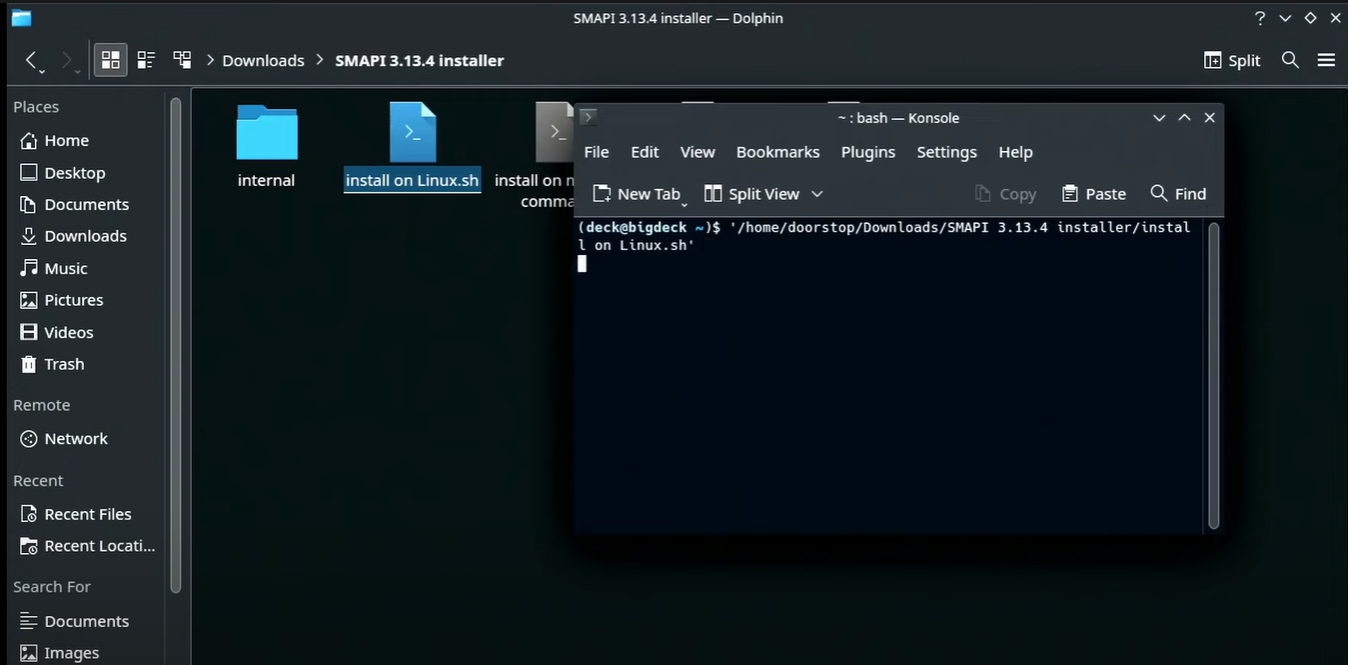The height and width of the screenshot is (665, 1348).
Task: Click Downloads in the breadcrumb path
Action: 263,60
